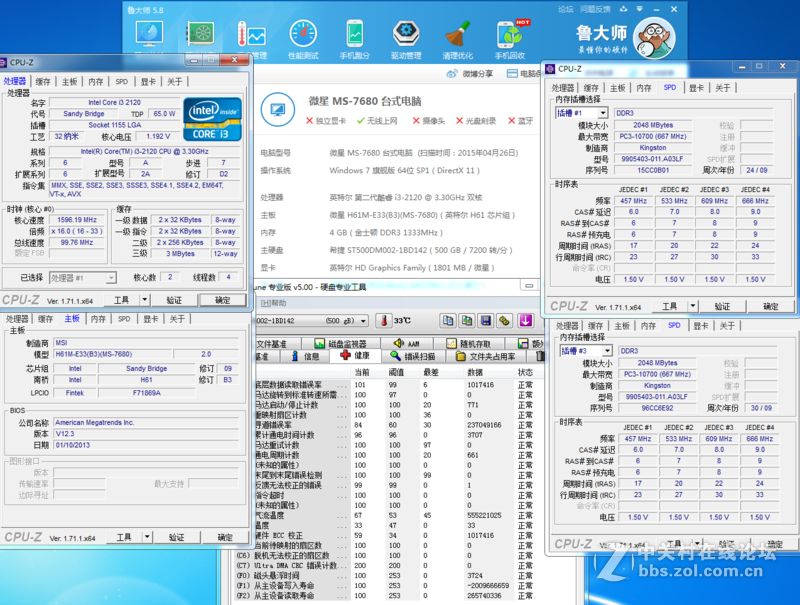Open hardware overview monitor icon in Lu Dashi
This screenshot has height=605, width=800.
[x=149, y=34]
